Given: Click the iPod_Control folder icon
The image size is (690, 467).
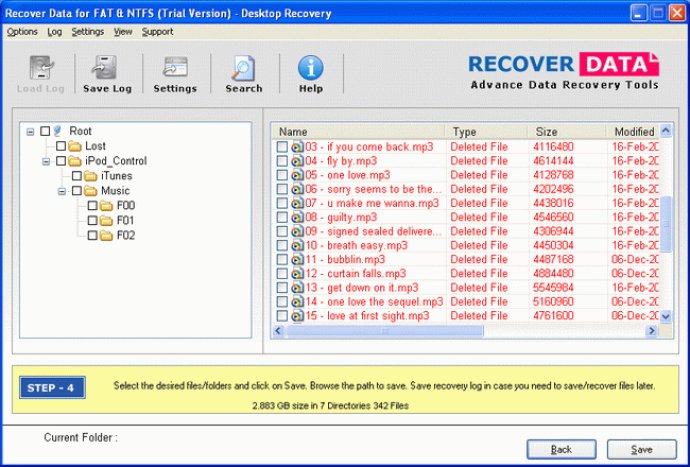Looking at the screenshot, I should 75,161.
